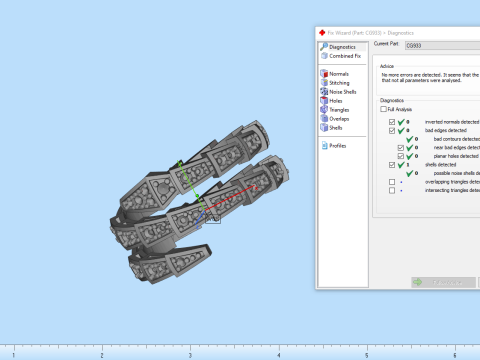Enable the intersecting triangles detected checkbox
The height and width of the screenshot is (360, 480).
pos(392,190)
